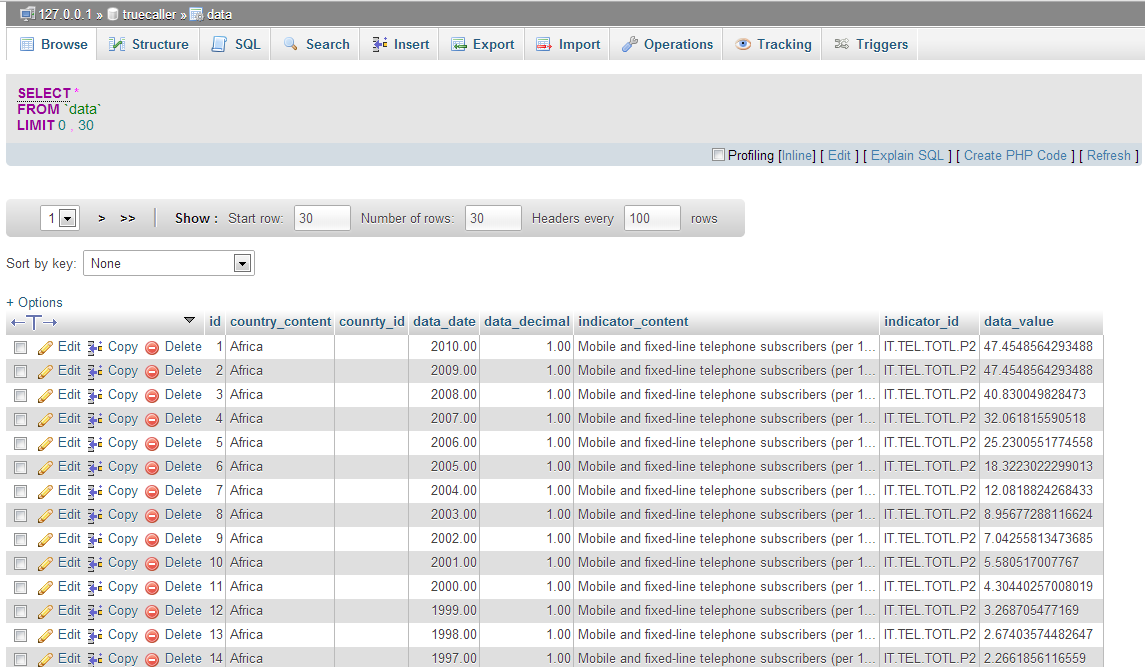The height and width of the screenshot is (667, 1145).
Task: Open the Operations tab
Action: point(667,45)
